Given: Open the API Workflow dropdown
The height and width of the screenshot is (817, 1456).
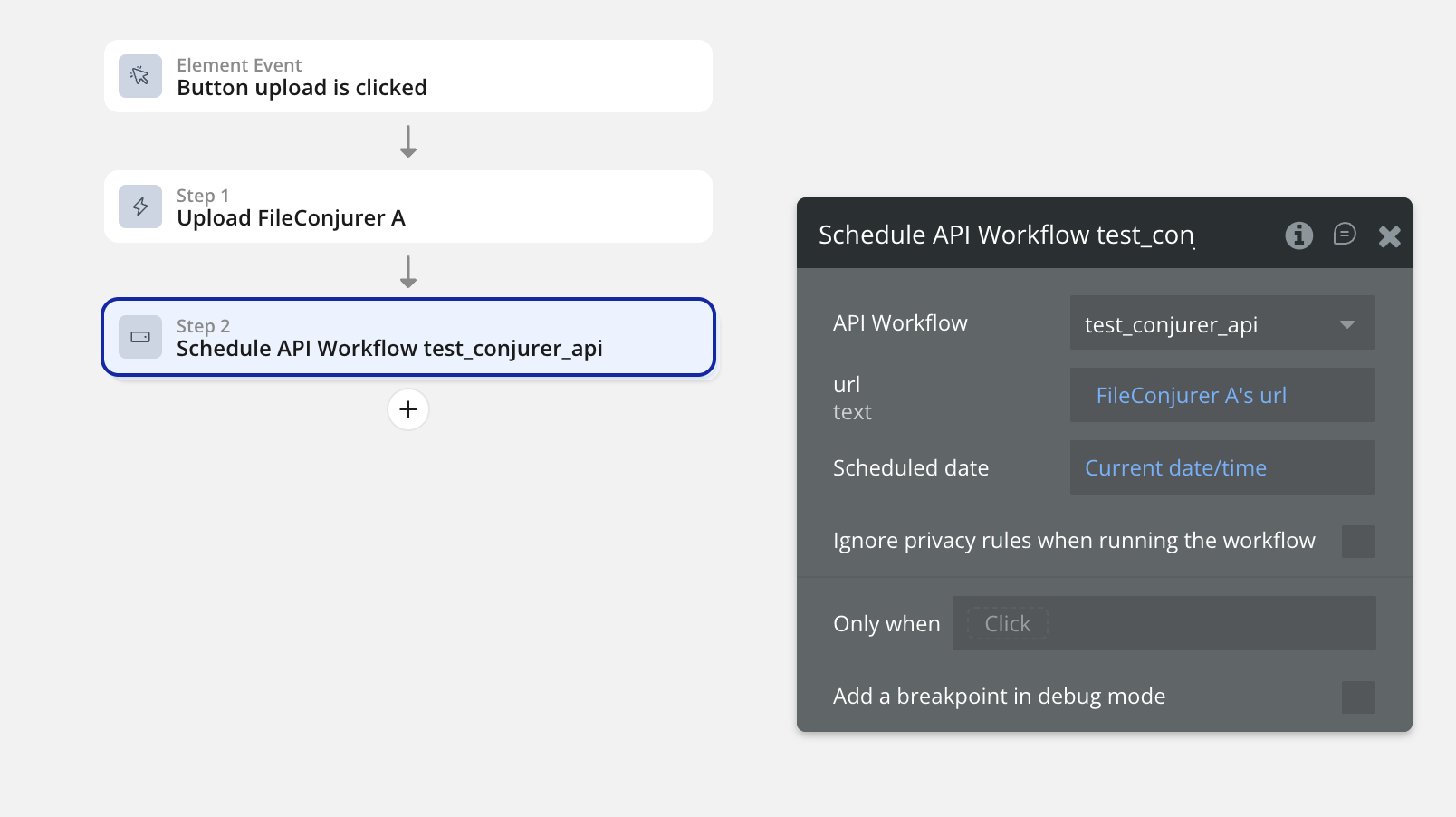Looking at the screenshot, I should pos(1204,323).
